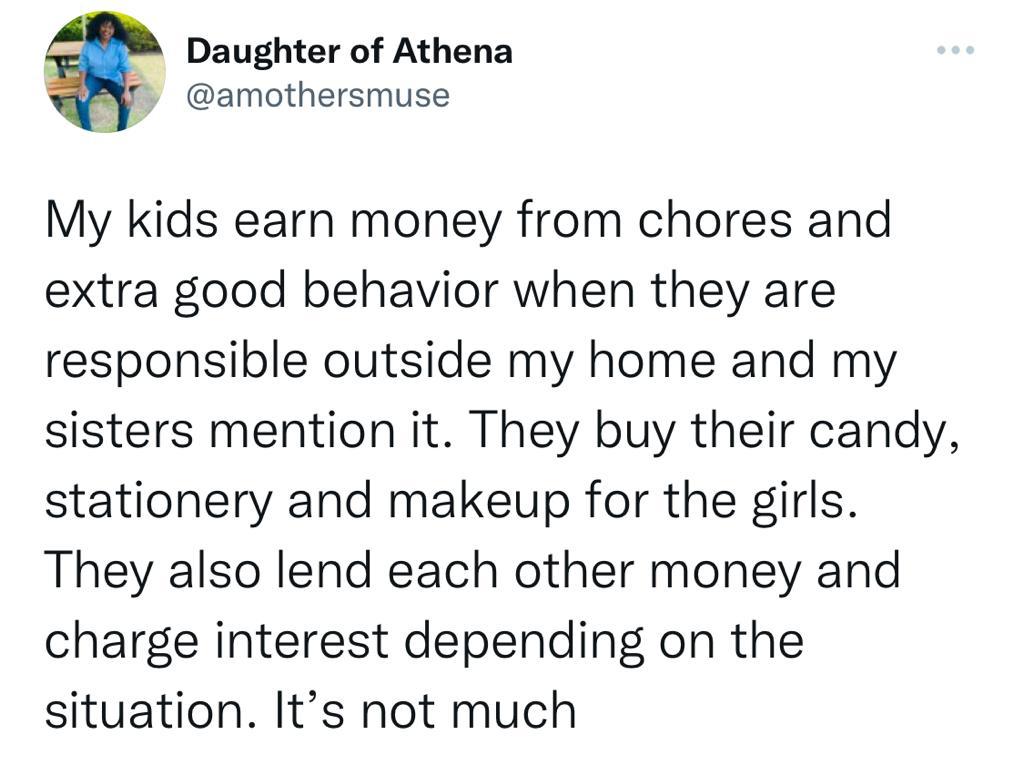Click the word "stationery" in the tweet
Screen dimensions: 1024x776
(159, 502)
